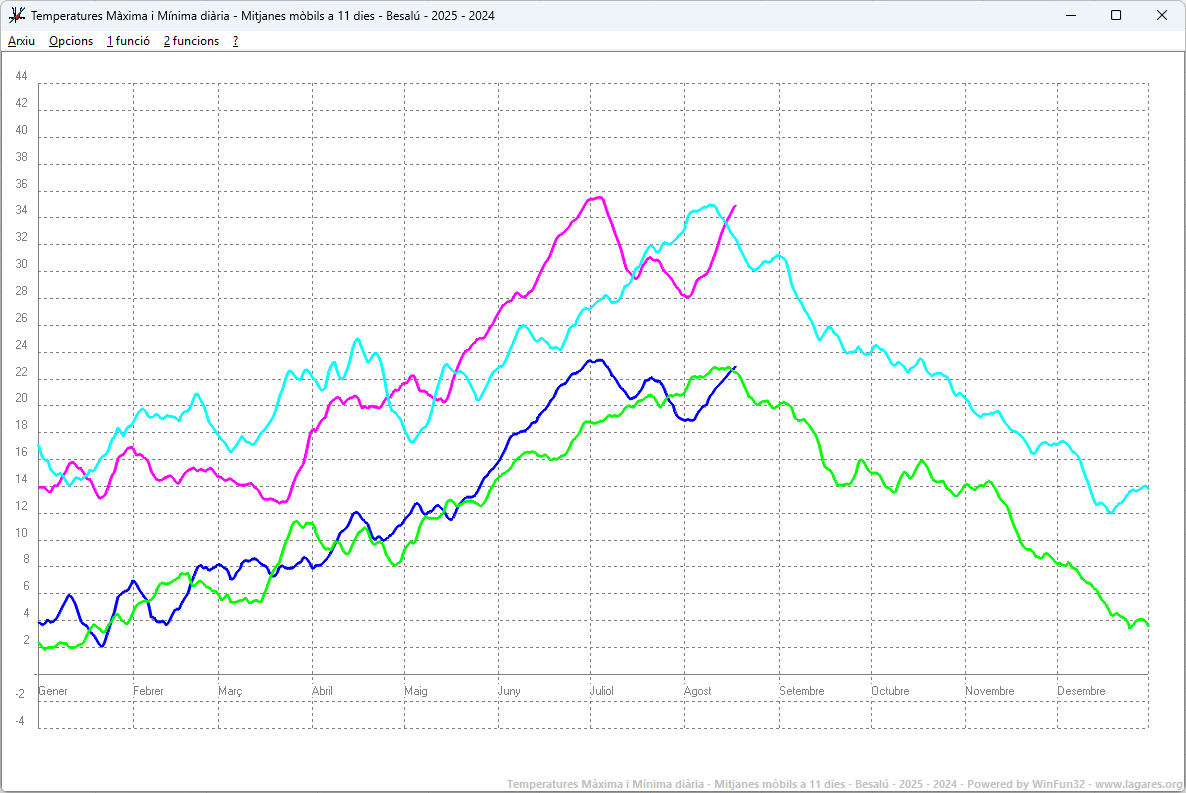1186x793 pixels.
Task: Maximize the temperature chart window
Action: (1116, 15)
